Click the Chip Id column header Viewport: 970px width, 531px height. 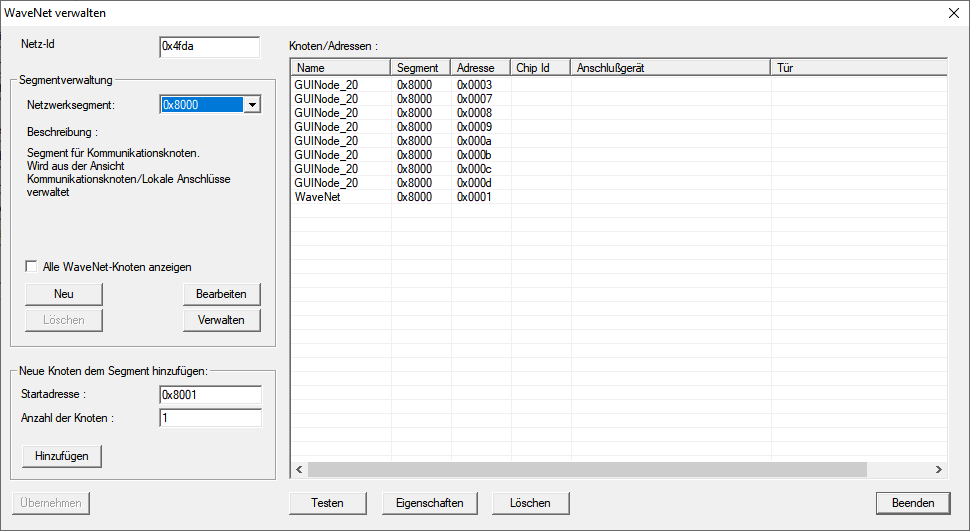[540, 68]
